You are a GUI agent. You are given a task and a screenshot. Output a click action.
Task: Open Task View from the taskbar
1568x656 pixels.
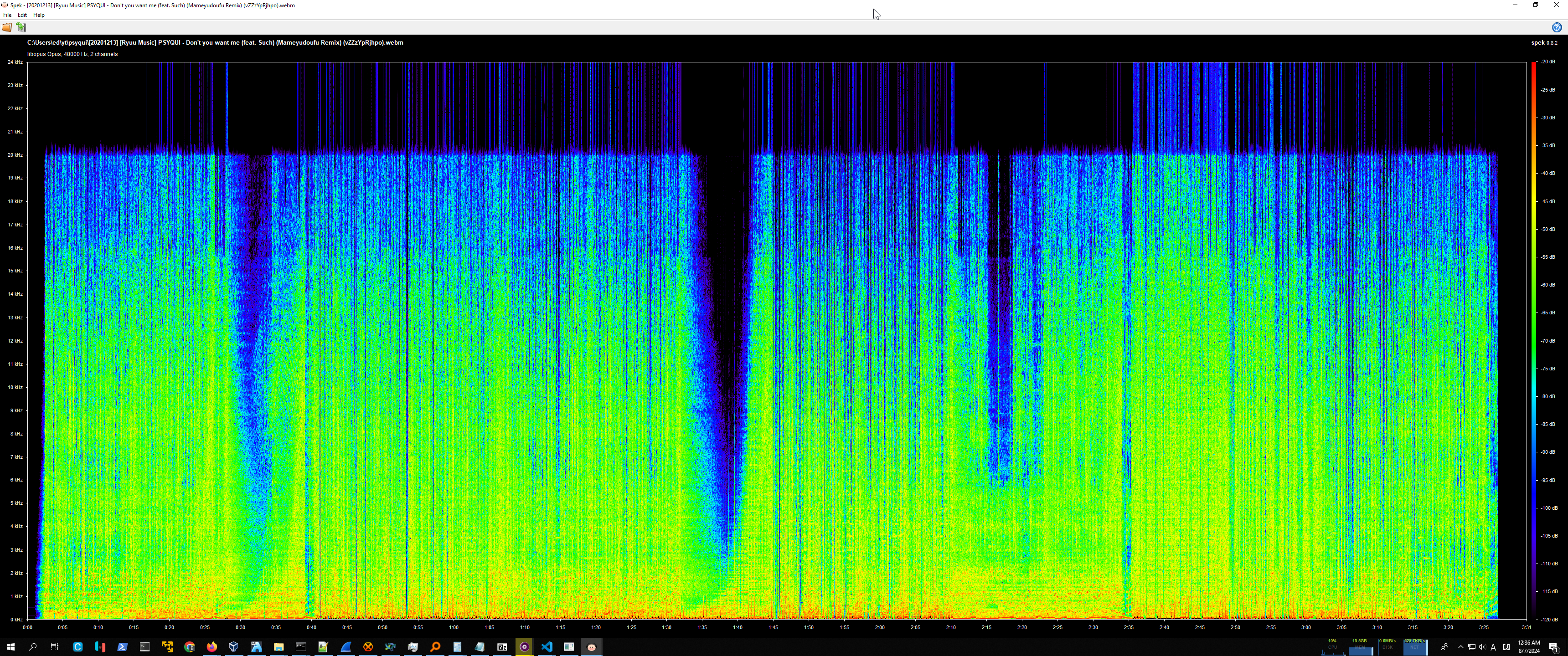tap(55, 647)
